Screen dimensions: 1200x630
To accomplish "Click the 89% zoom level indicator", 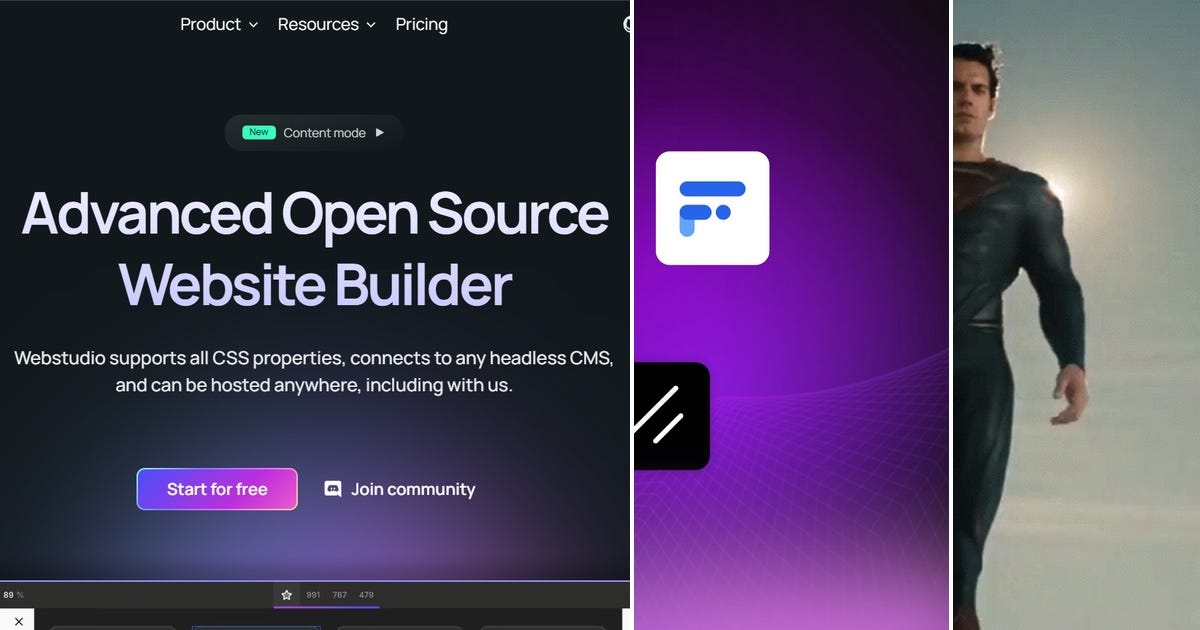I will [x=13, y=595].
